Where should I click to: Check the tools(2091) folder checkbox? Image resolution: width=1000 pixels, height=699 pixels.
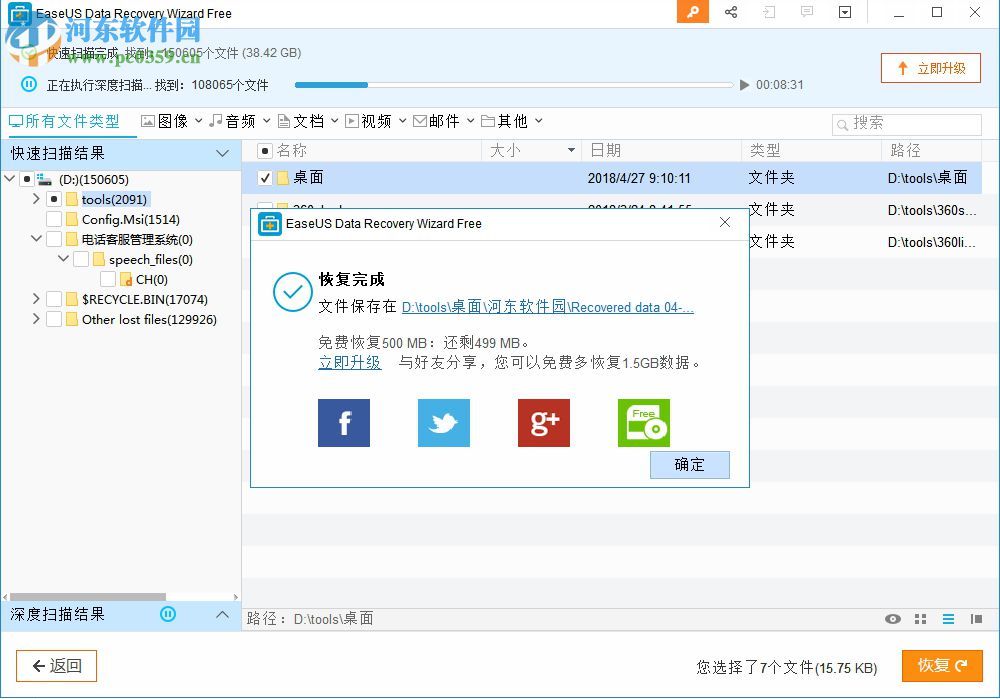tap(55, 199)
